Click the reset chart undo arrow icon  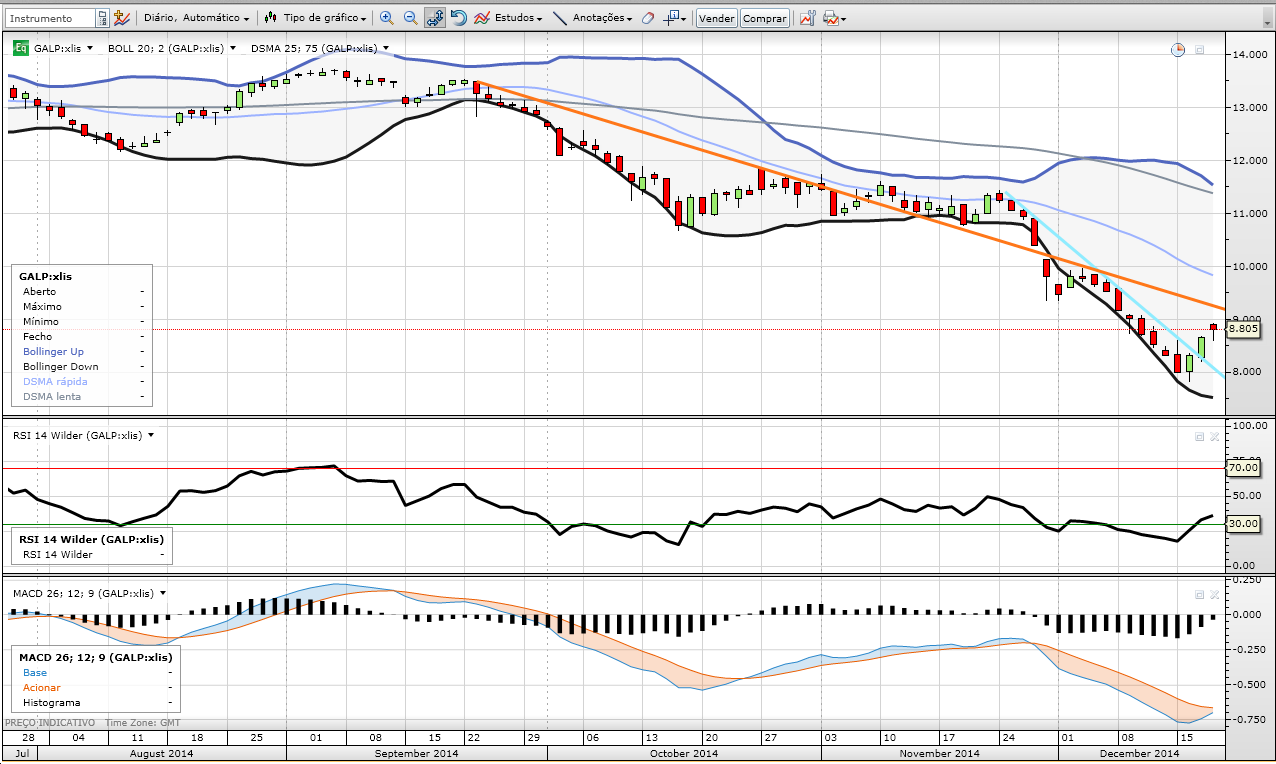point(458,18)
